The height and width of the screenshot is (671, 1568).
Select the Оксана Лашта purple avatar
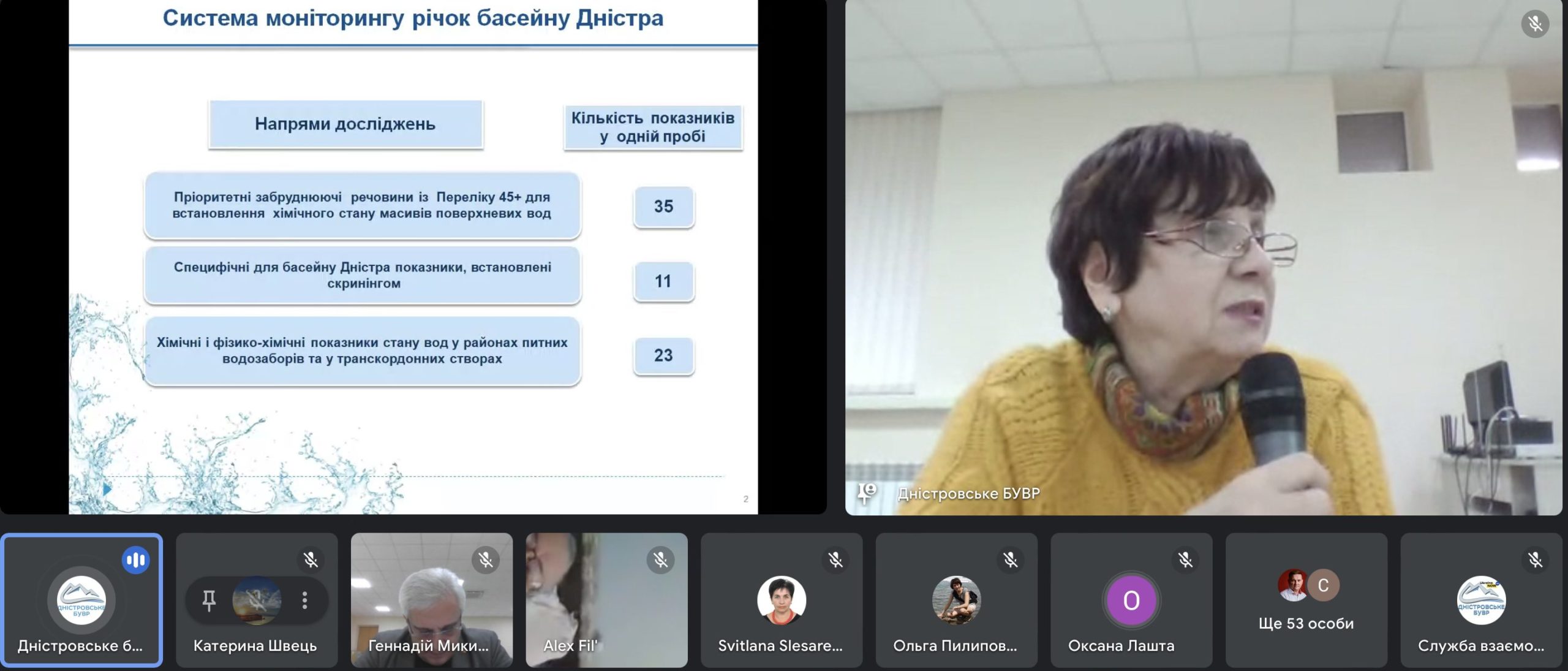pos(1131,601)
